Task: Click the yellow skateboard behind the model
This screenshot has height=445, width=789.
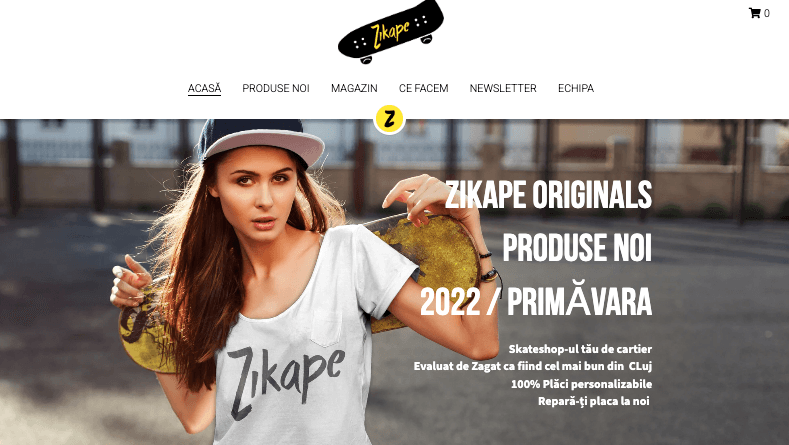Action: [x=428, y=269]
